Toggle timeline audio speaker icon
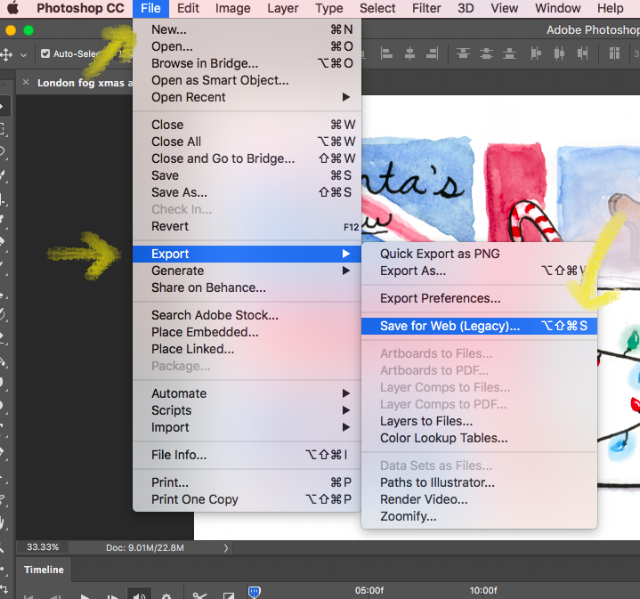 coord(139,595)
